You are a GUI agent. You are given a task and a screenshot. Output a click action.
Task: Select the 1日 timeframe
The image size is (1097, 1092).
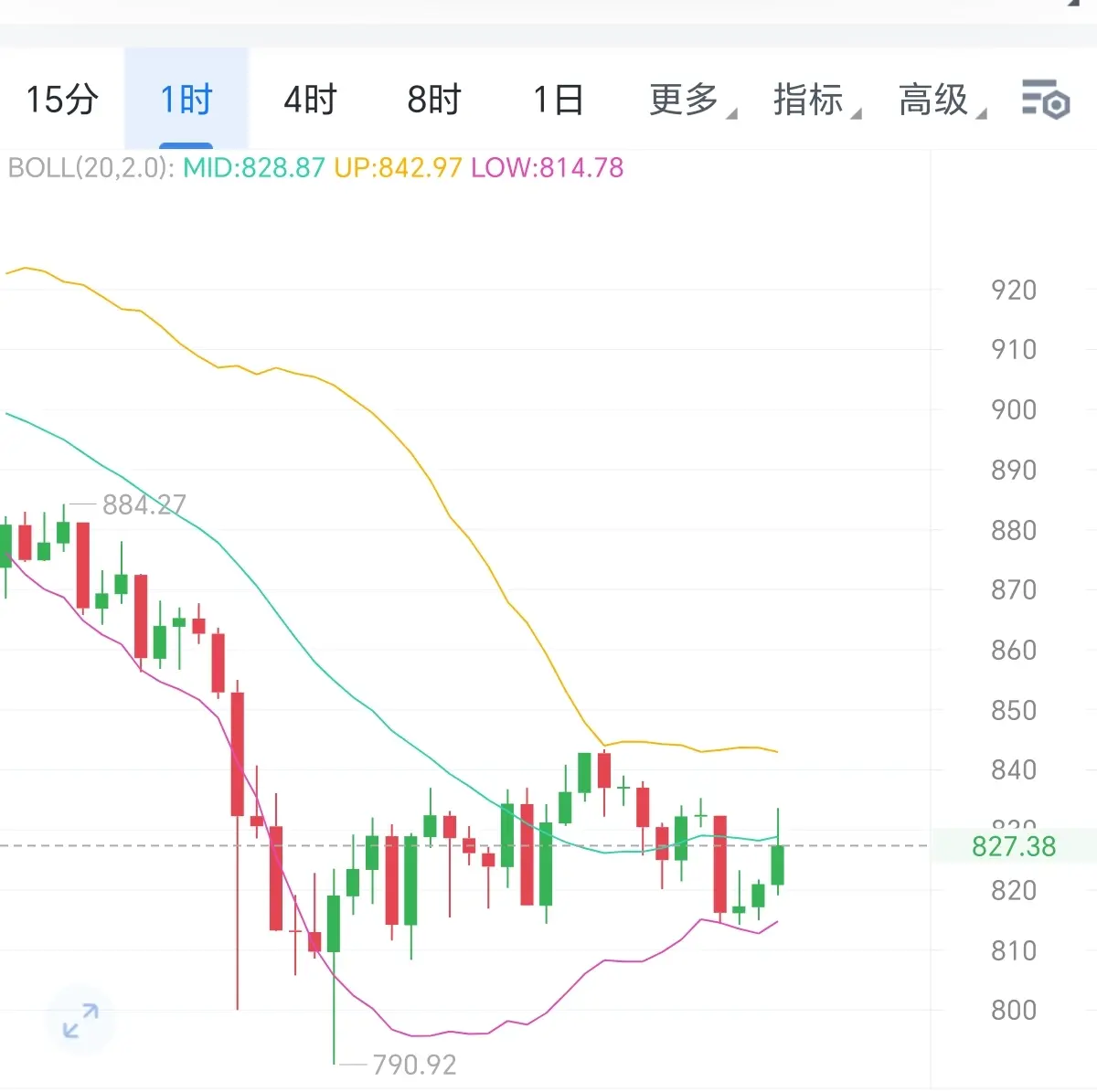pyautogui.click(x=559, y=99)
